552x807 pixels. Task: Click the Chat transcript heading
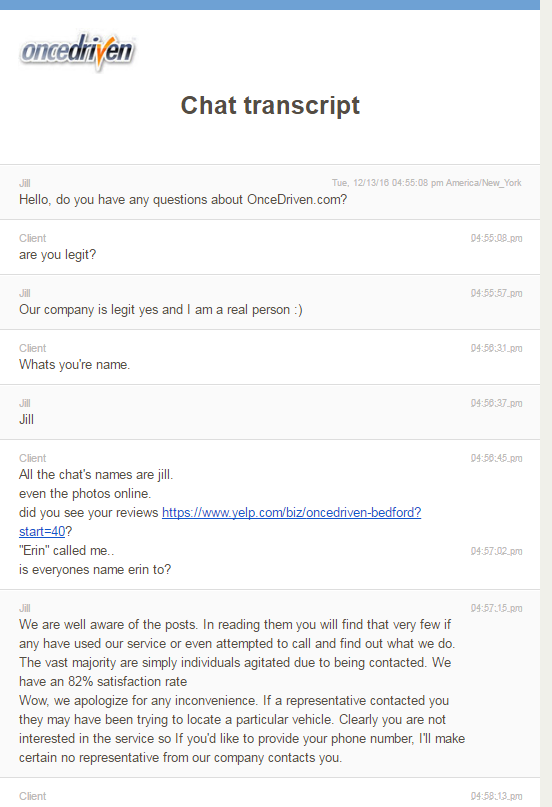click(270, 106)
